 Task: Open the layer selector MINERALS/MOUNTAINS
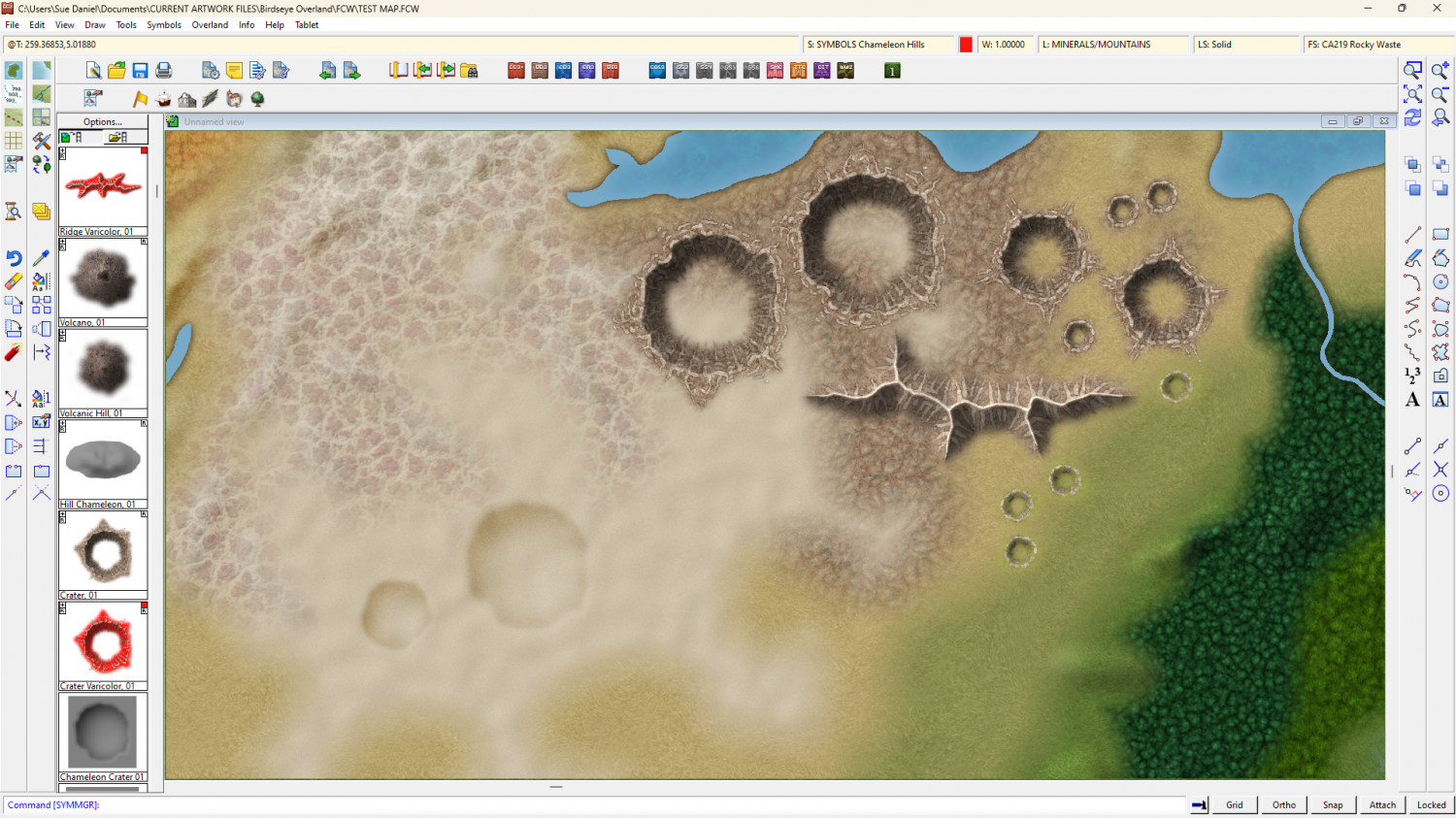[x=1112, y=45]
